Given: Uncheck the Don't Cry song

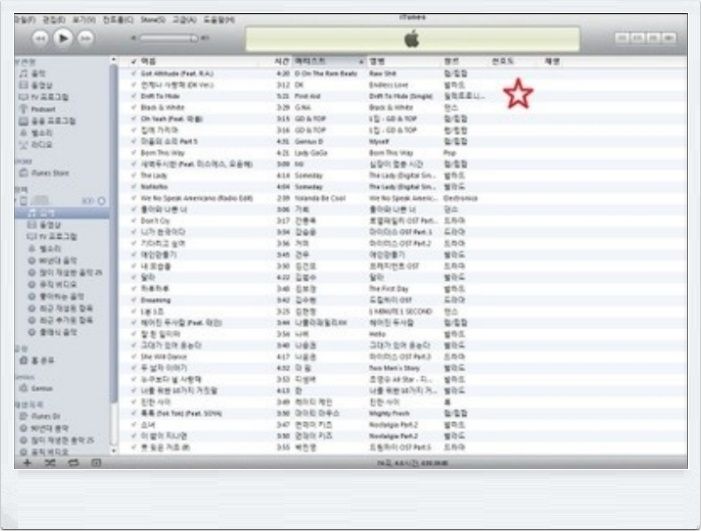Looking at the screenshot, I should point(134,221).
